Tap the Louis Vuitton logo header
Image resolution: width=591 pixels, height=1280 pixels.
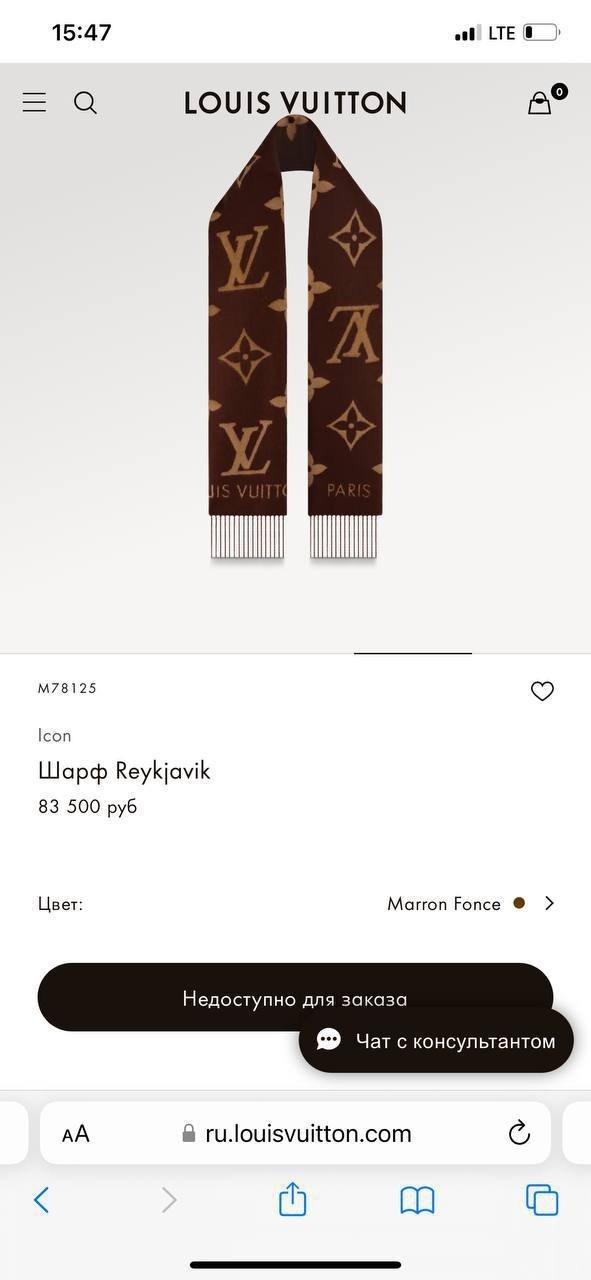295,102
